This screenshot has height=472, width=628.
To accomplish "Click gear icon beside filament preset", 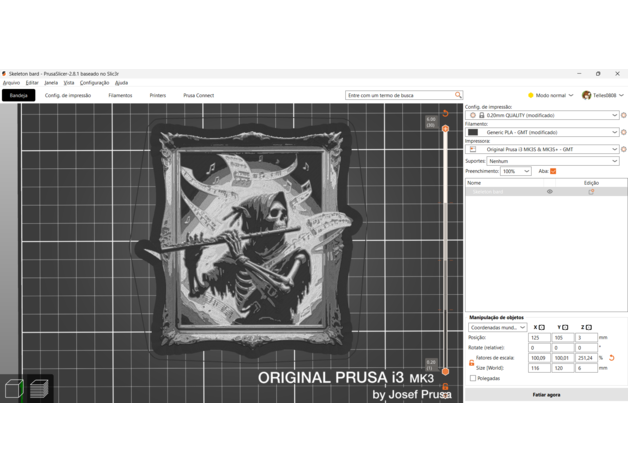I will click(624, 132).
